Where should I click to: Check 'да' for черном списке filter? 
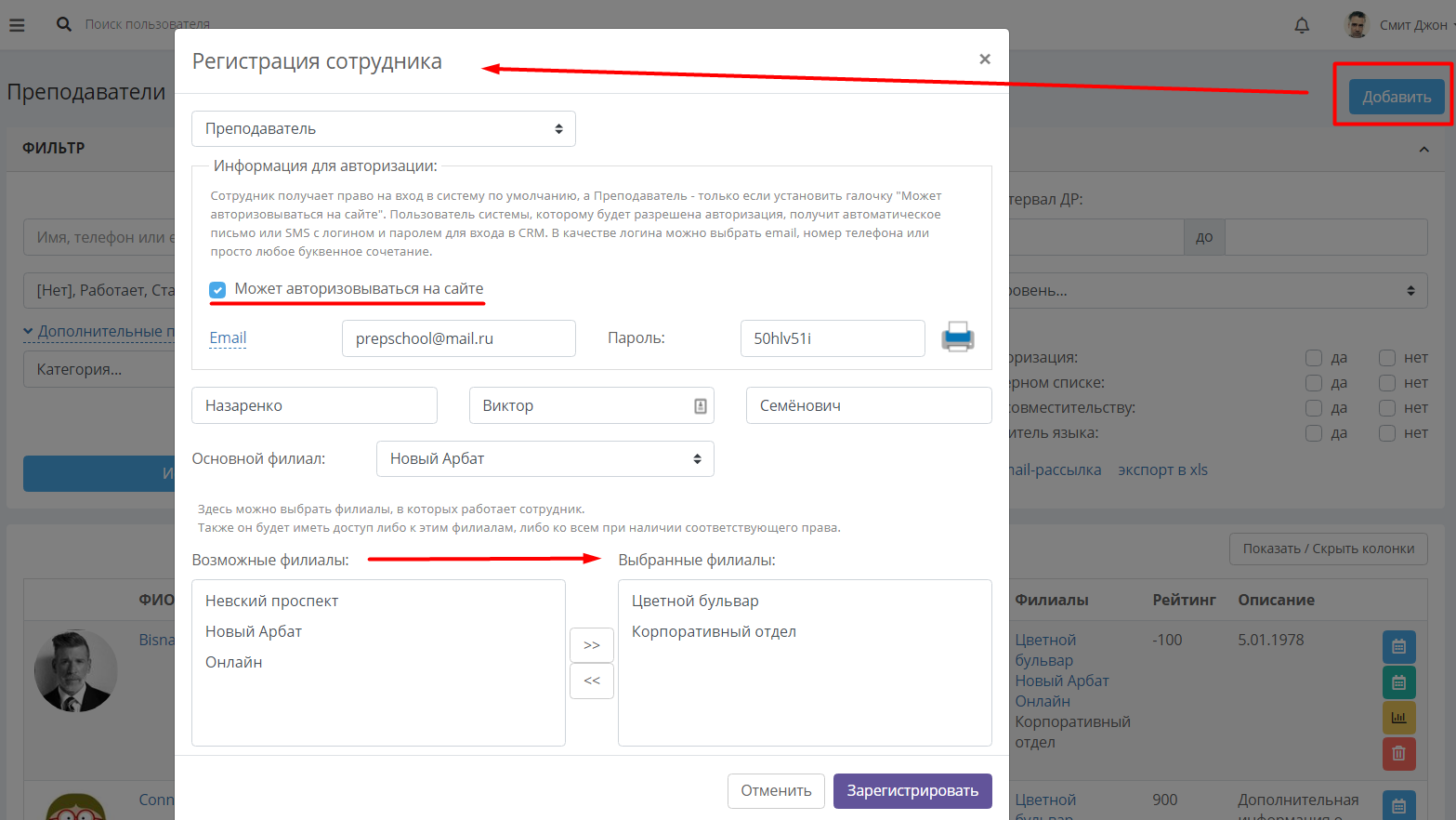point(1314,383)
